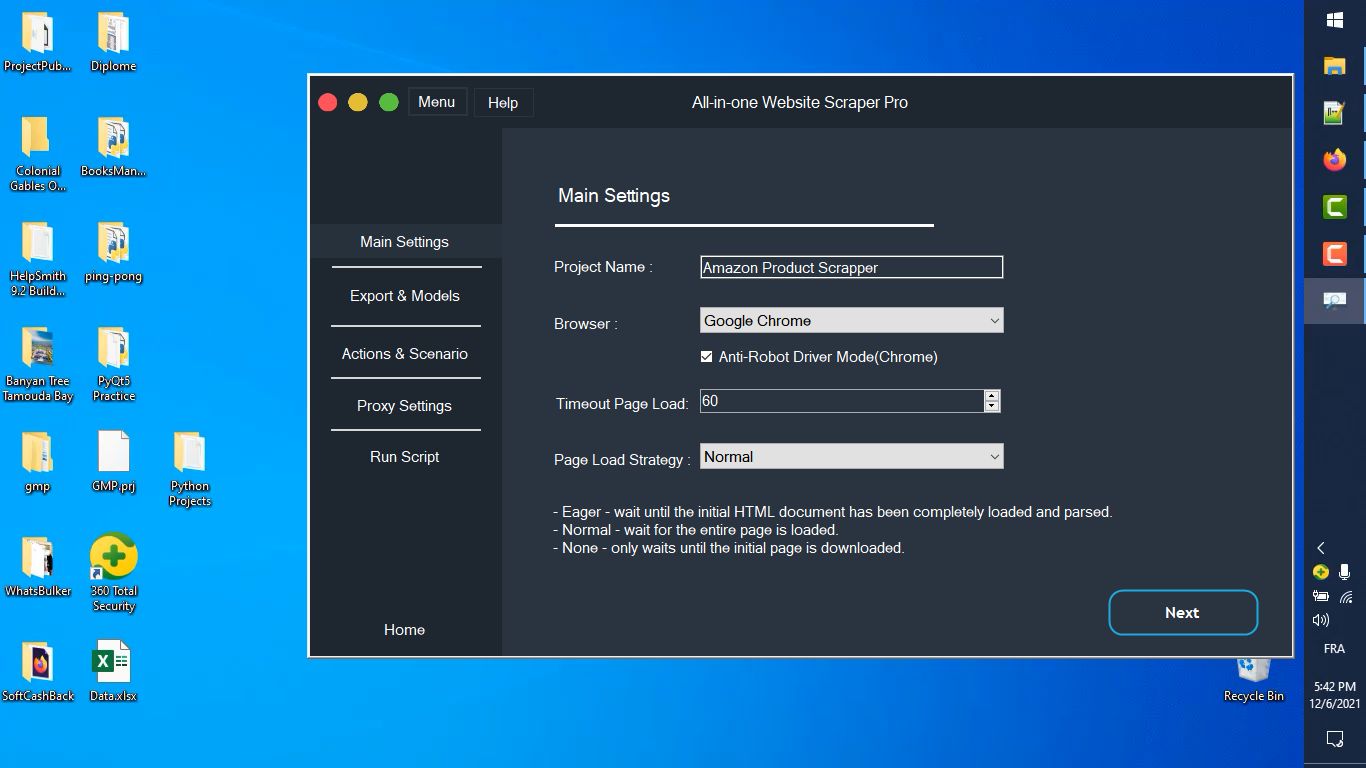Viewport: 1366px width, 768px height.
Task: Expand the Page Load Strategy dropdown
Action: (x=851, y=457)
